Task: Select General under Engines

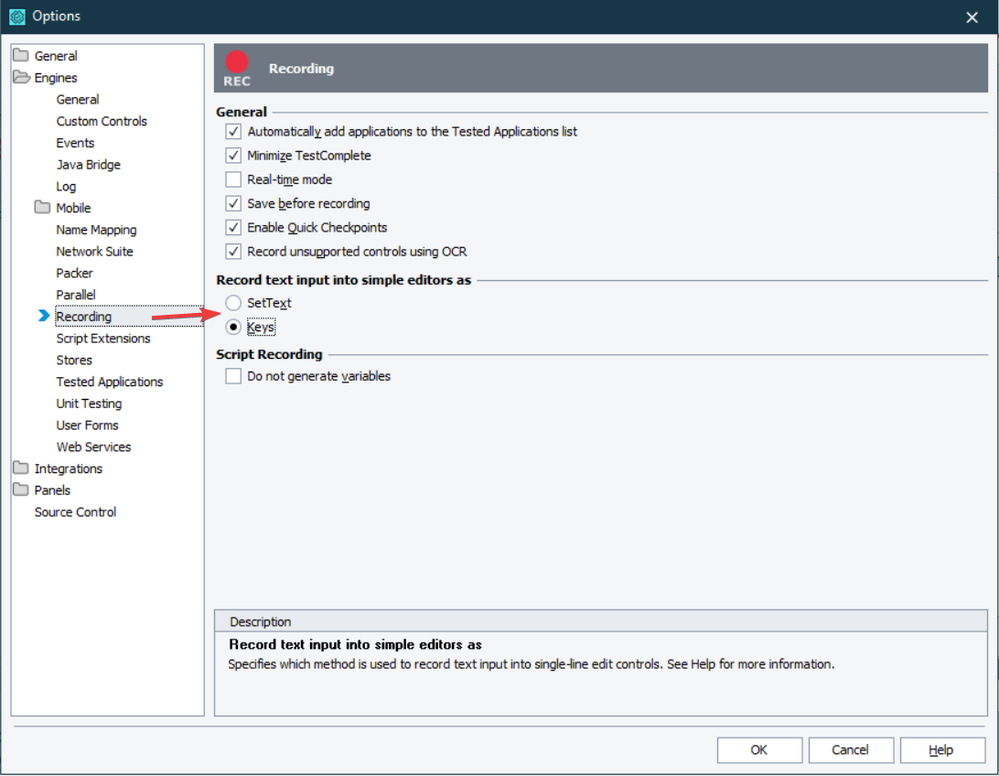Action: coord(77,99)
